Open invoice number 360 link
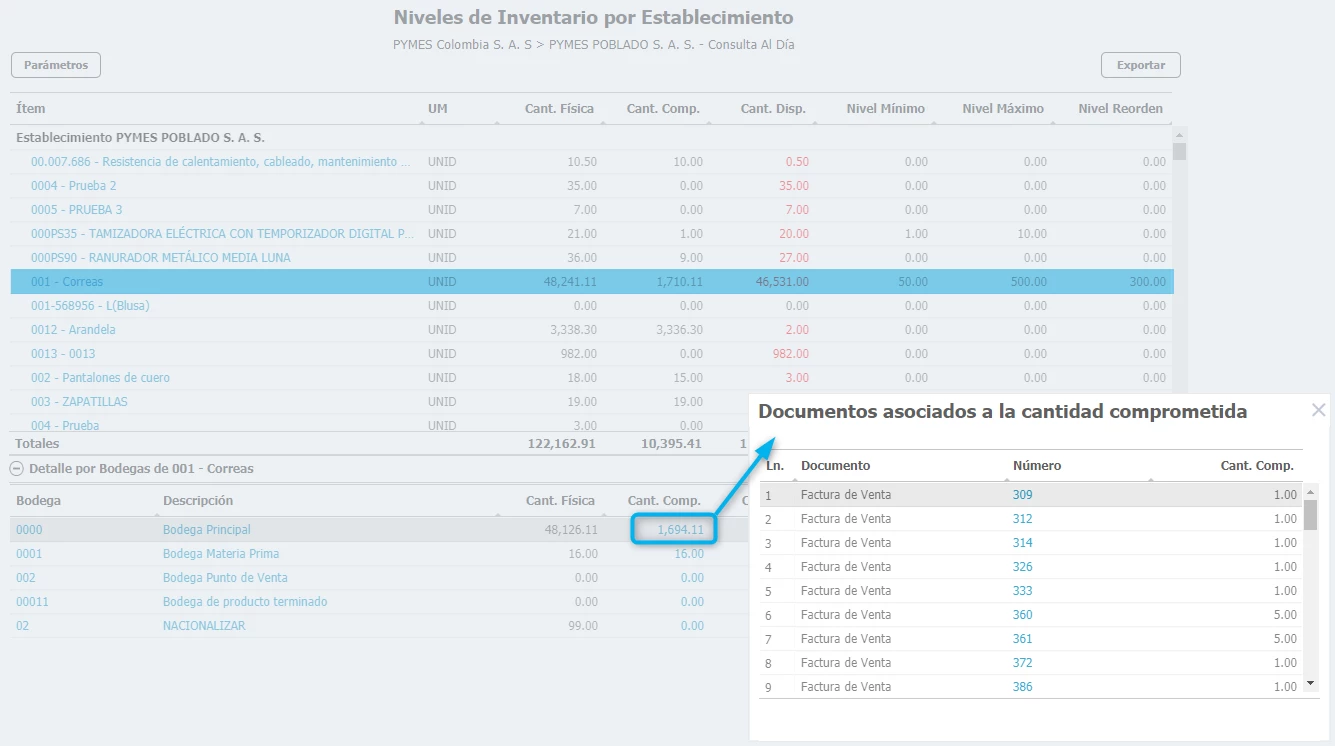 [1022, 615]
